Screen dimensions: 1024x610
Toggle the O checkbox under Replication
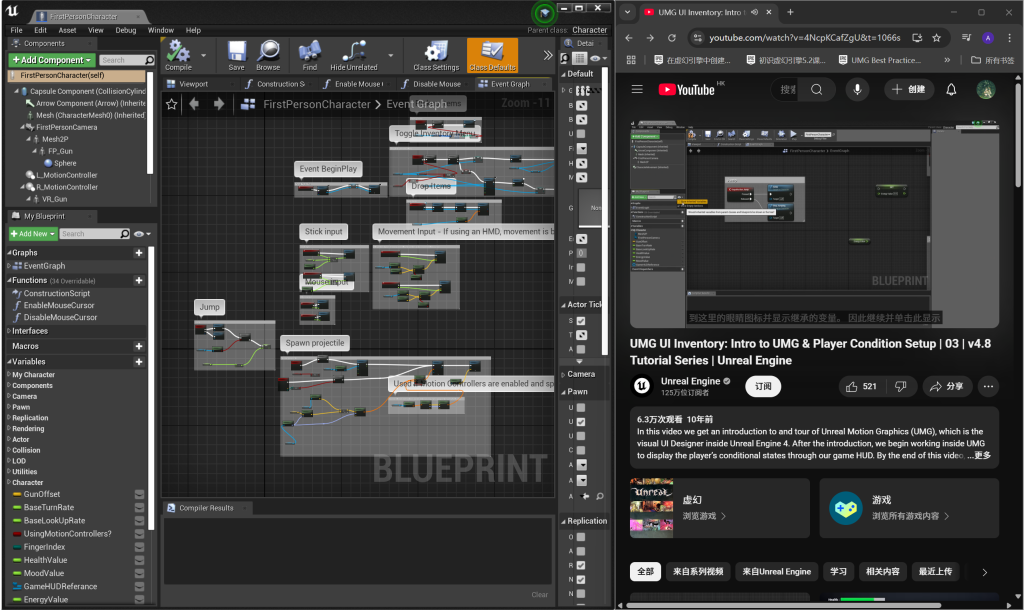tap(581, 537)
